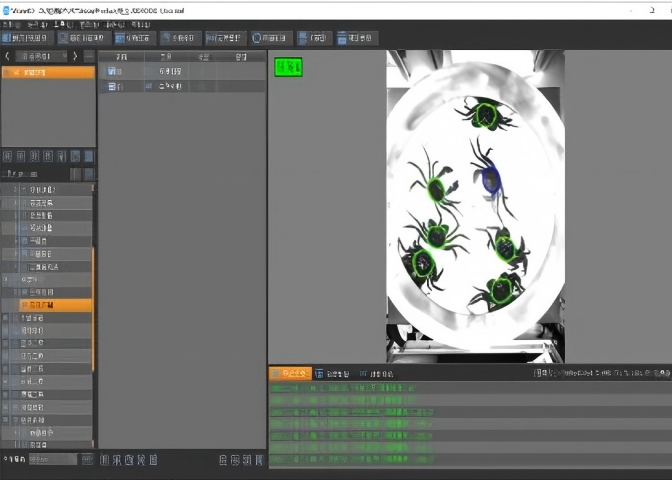Click the first icon in the bottom toolbar under the middle panel
The height and width of the screenshot is (480, 672).
tap(105, 460)
